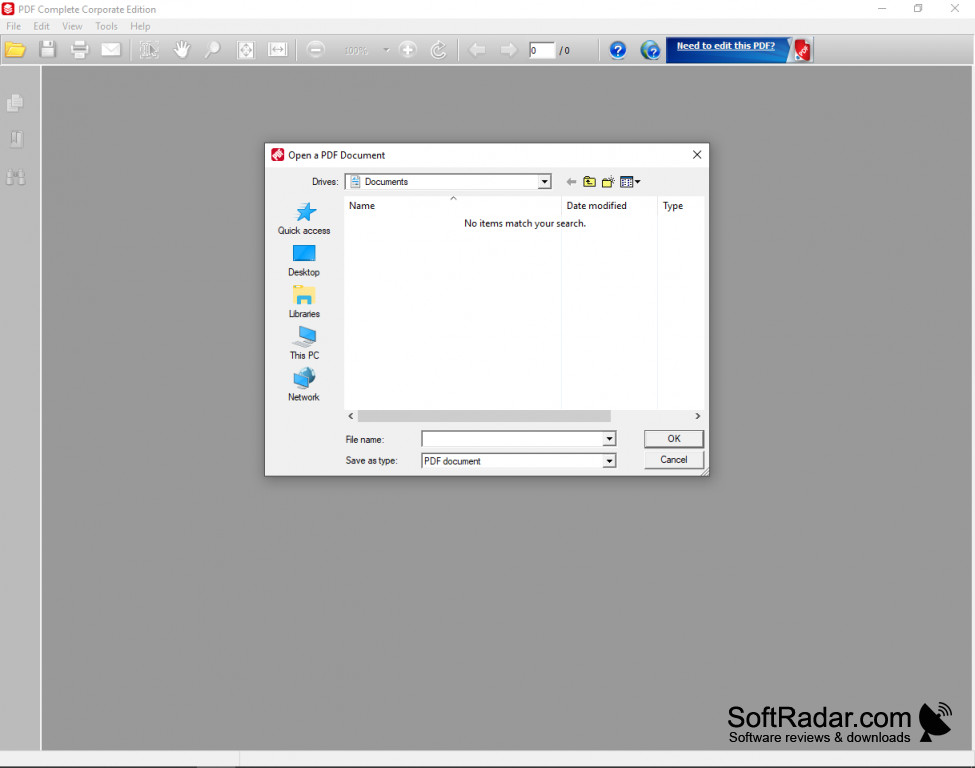
Task: Click the Rotate page icon
Action: click(439, 49)
